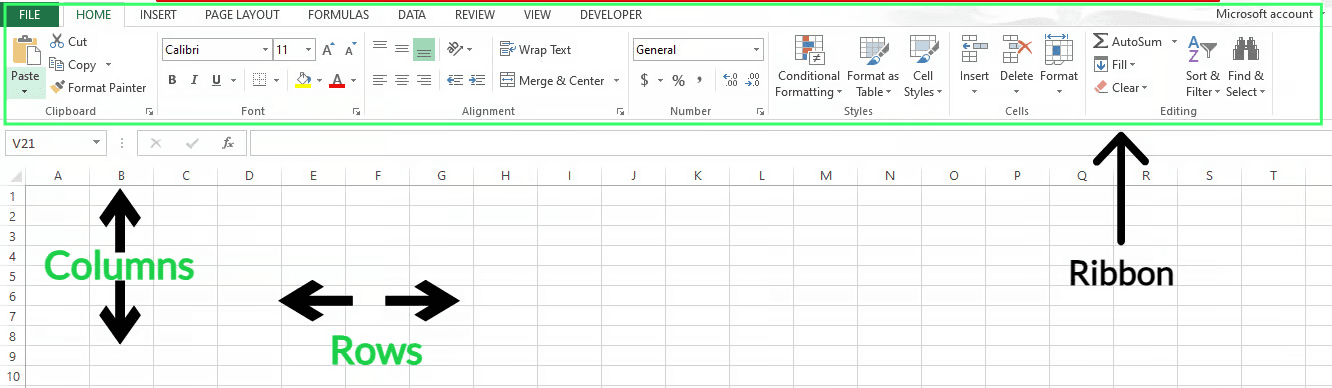Open Find & Select binoculars
1332x388 pixels.
(1246, 66)
